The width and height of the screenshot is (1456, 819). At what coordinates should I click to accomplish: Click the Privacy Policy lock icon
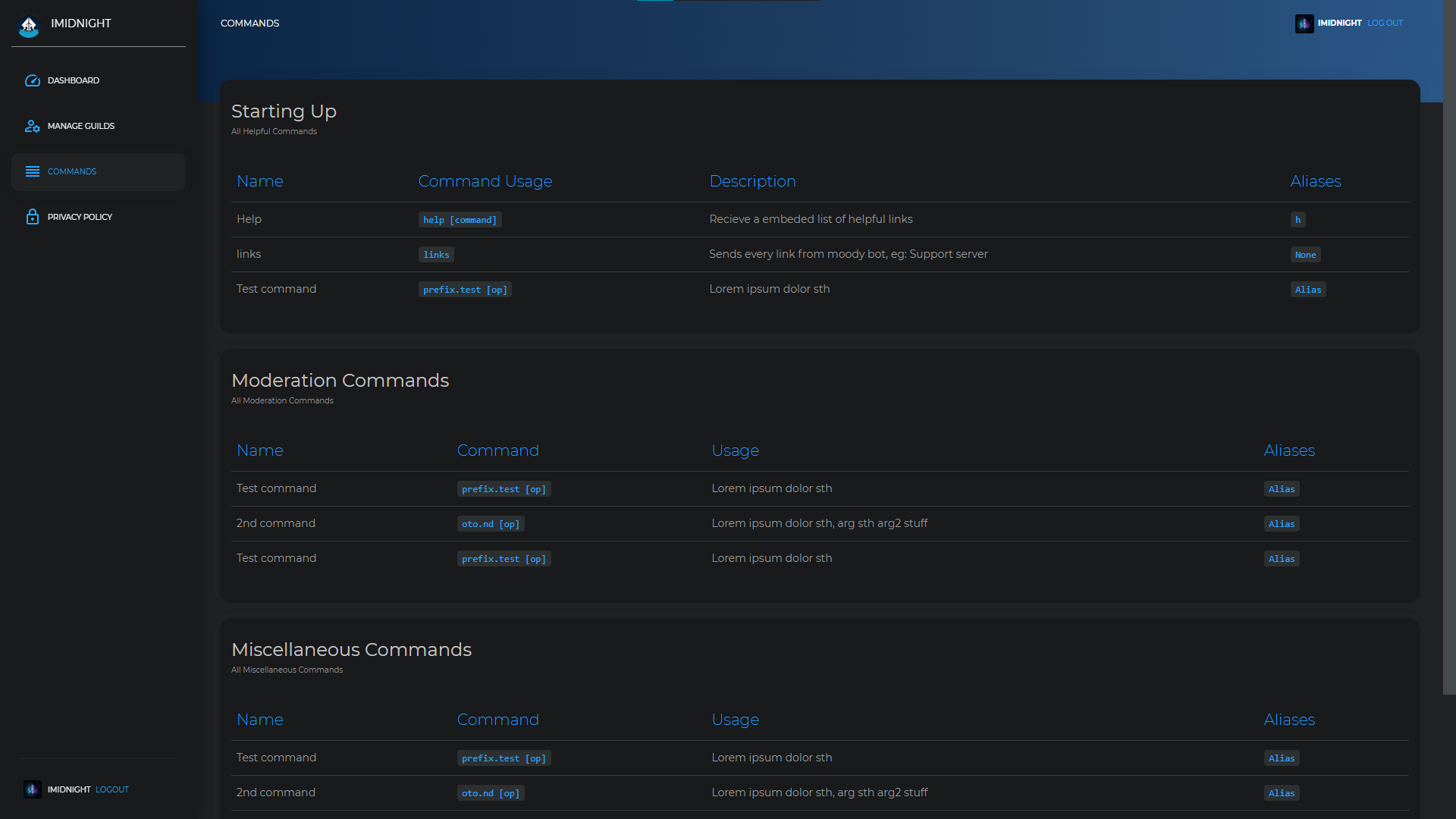point(33,217)
